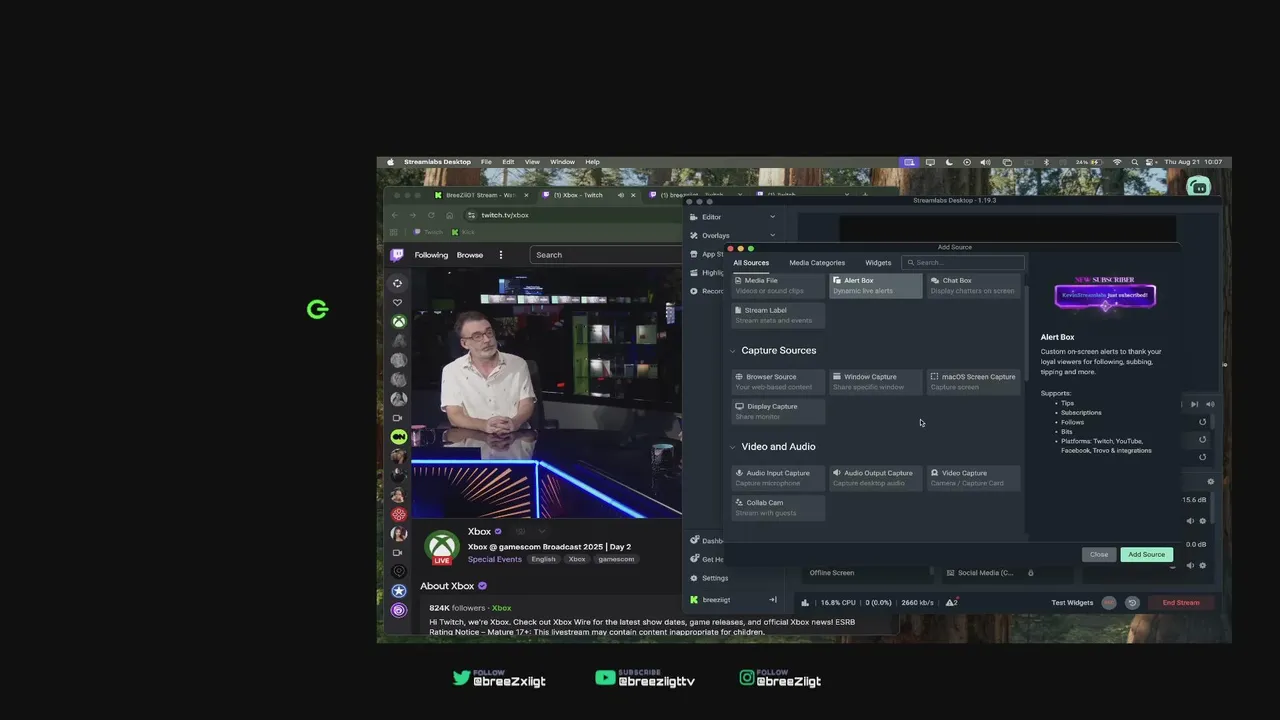Select the Display Capture source
Screen dimensions: 1280x720
pyautogui.click(x=778, y=411)
